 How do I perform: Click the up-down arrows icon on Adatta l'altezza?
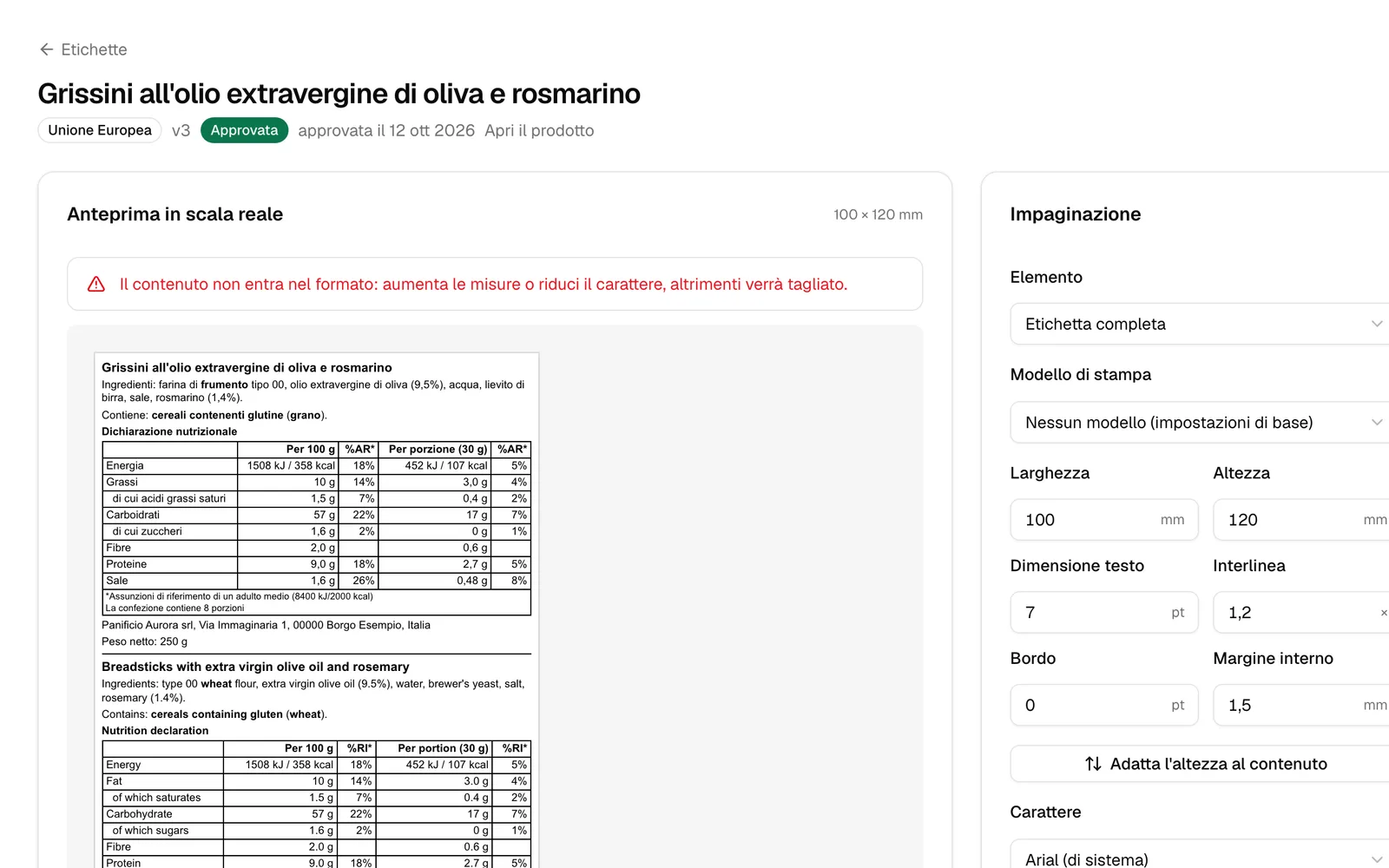(1093, 764)
